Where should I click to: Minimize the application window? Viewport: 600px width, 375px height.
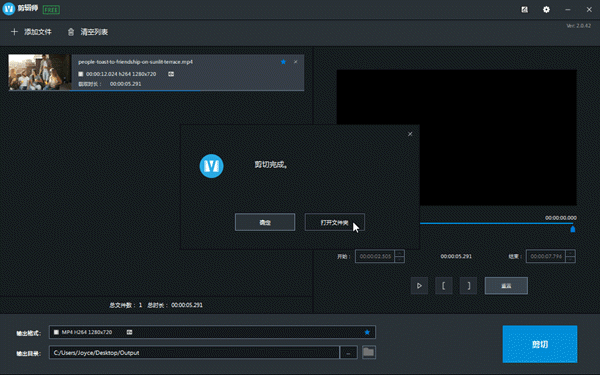[x=567, y=10]
